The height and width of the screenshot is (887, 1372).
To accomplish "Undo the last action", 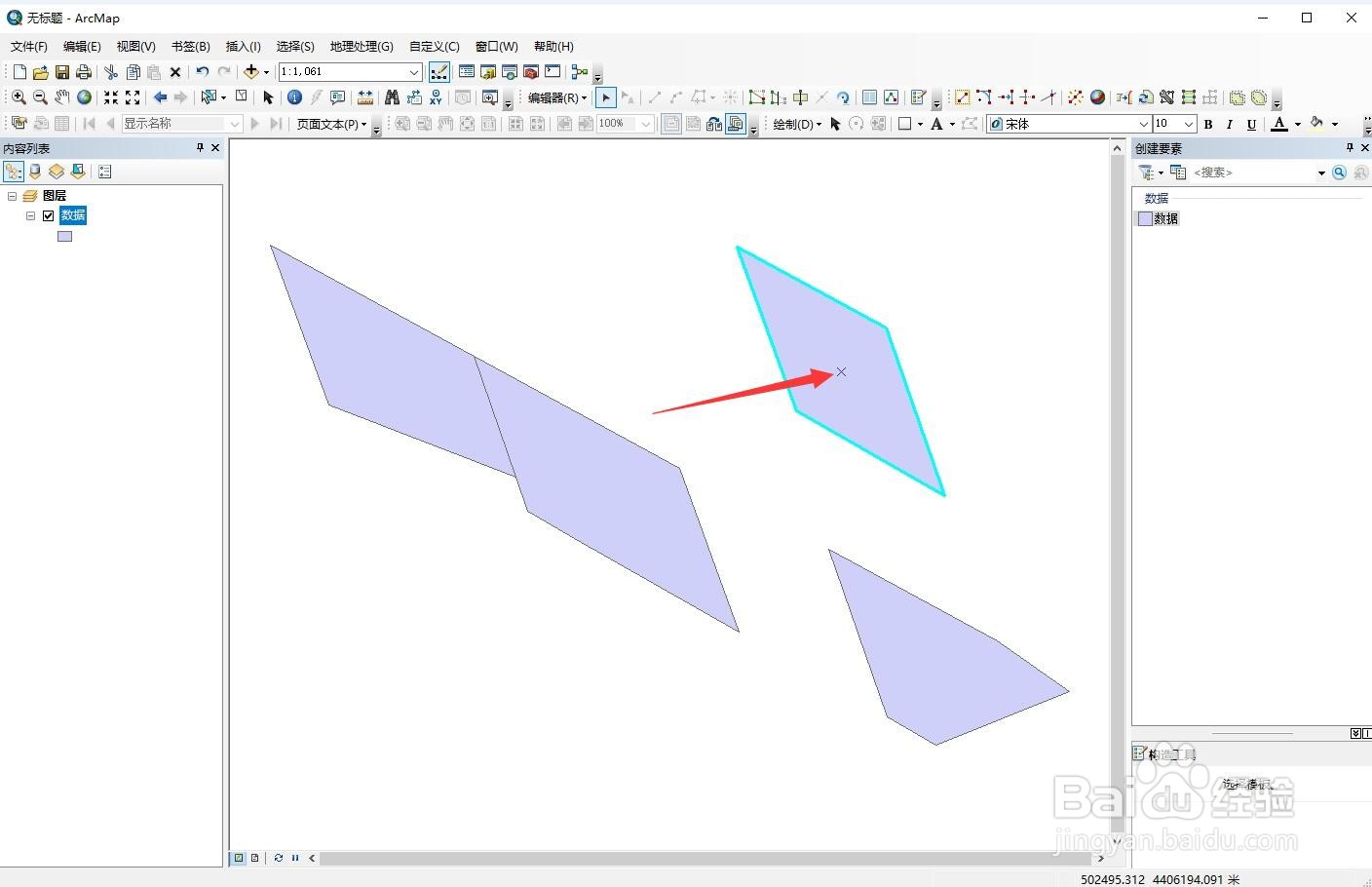I will point(203,72).
